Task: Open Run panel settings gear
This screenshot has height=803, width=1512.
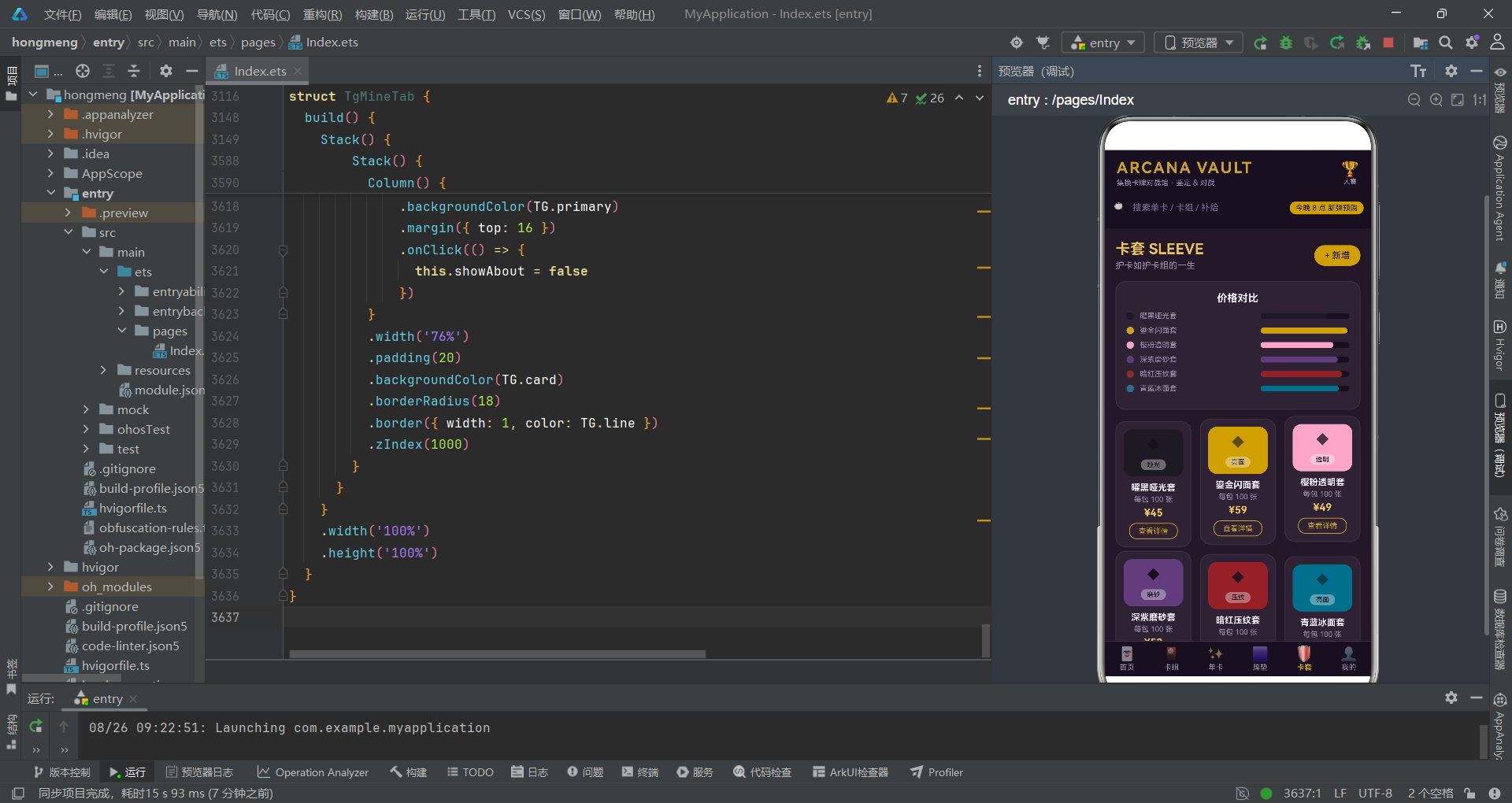Action: click(x=1451, y=698)
